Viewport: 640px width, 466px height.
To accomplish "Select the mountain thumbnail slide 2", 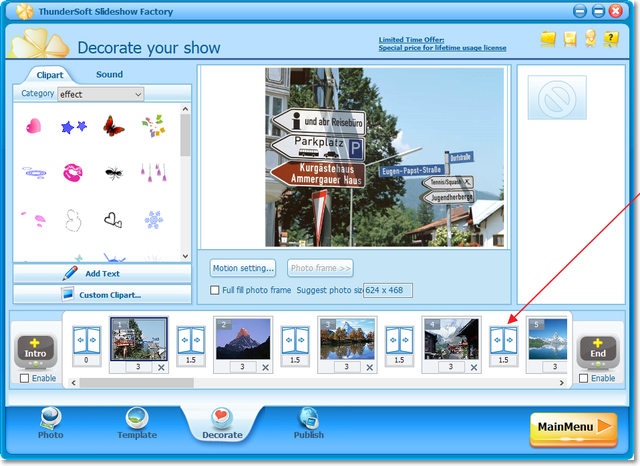I will (243, 339).
